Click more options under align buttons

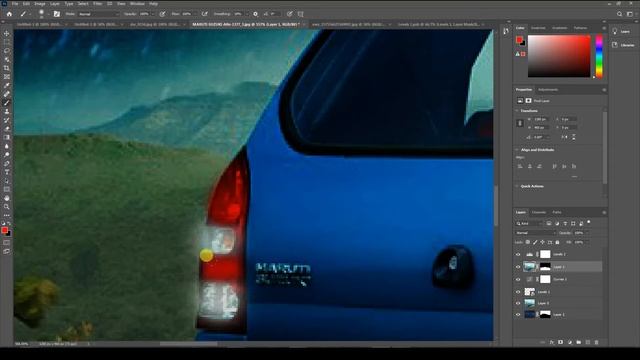574,177
